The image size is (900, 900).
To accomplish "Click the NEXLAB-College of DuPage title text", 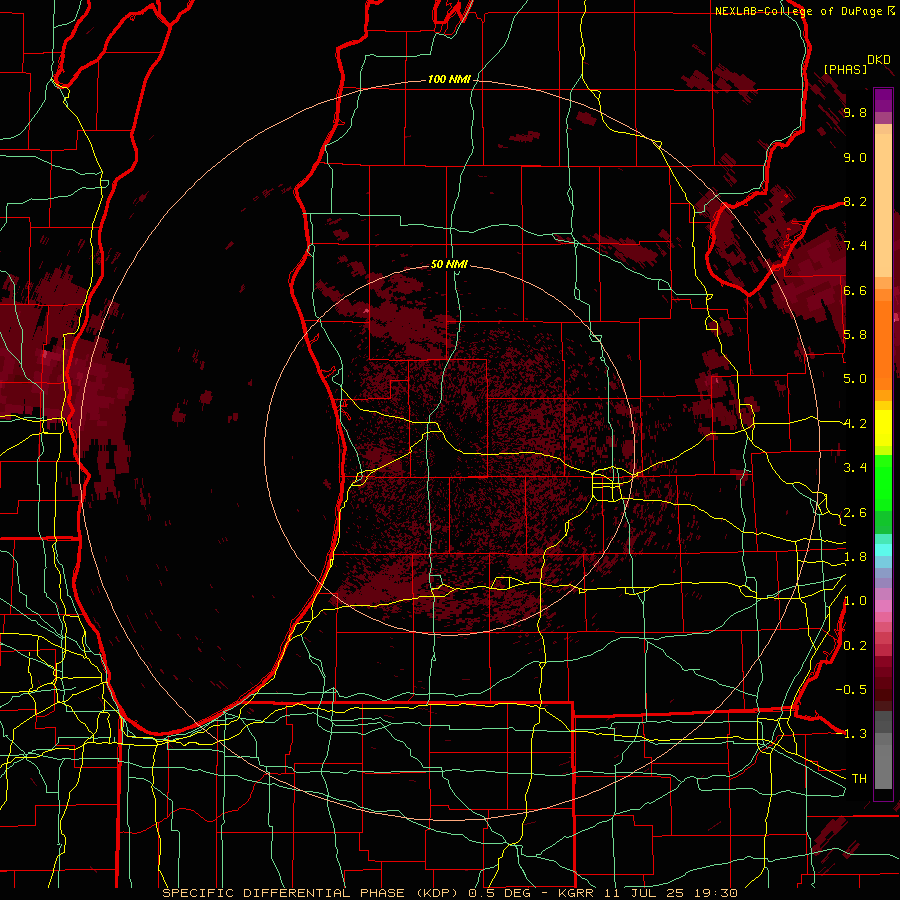I will (798, 11).
